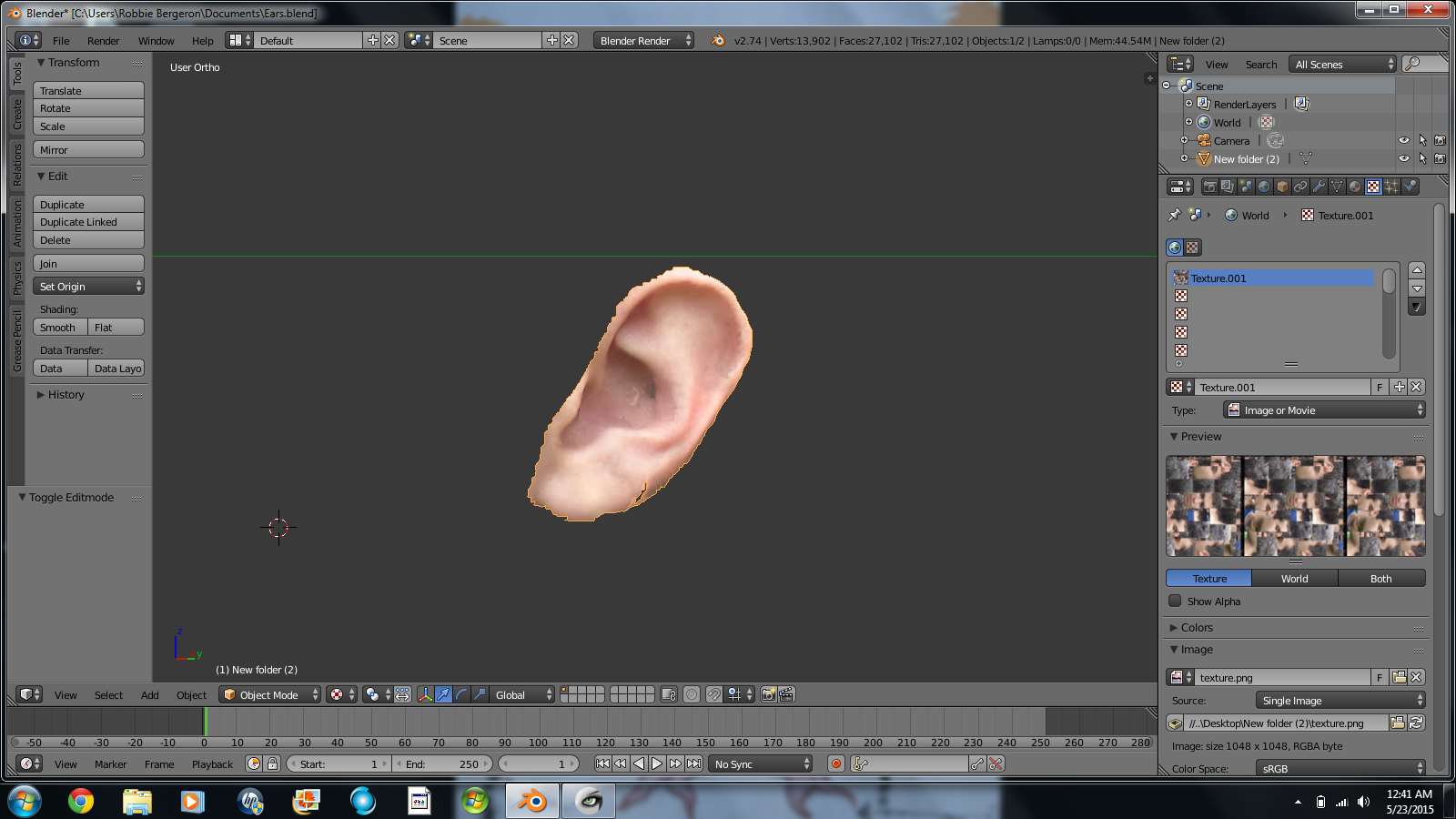Select the rotate manipulator arc icon
The height and width of the screenshot is (819, 1456).
[461, 694]
